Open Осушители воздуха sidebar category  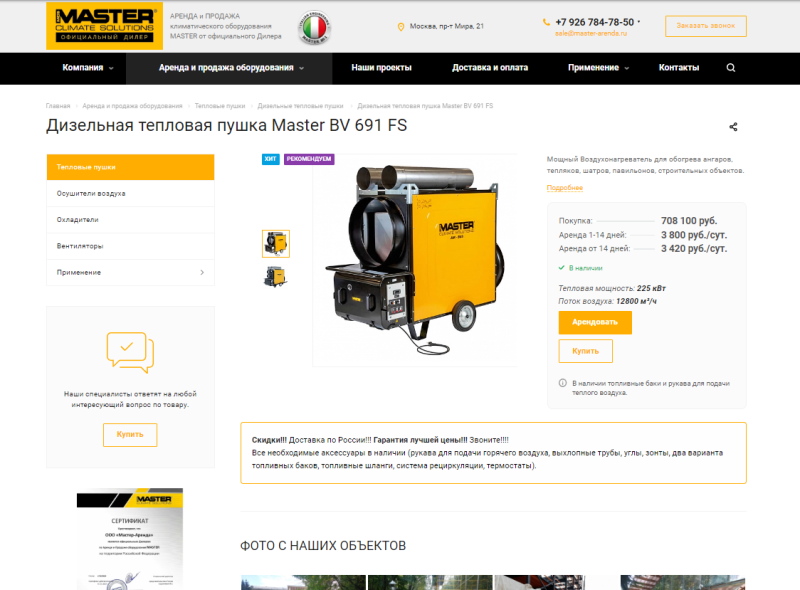[92, 193]
